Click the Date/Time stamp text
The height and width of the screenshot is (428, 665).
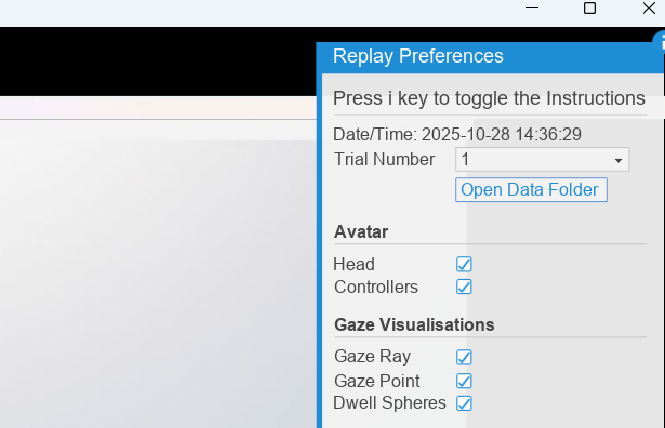(x=458, y=133)
